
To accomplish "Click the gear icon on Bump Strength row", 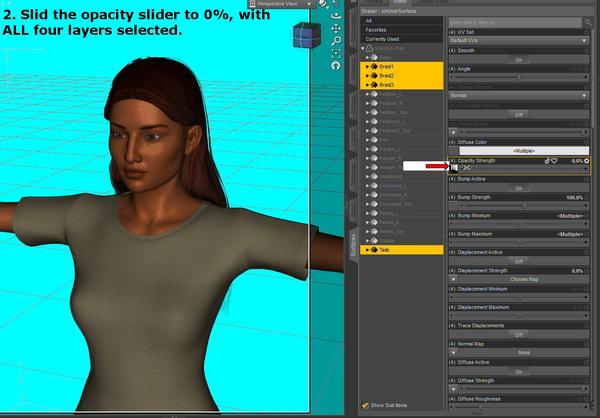I will click(587, 198).
